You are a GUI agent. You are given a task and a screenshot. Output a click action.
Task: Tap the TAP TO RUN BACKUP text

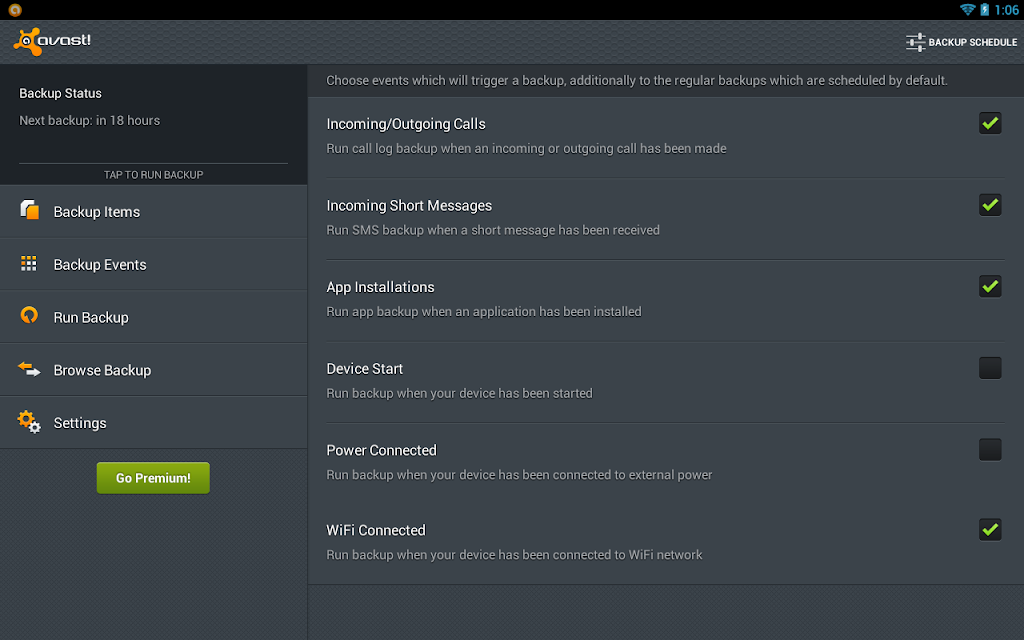(x=153, y=175)
